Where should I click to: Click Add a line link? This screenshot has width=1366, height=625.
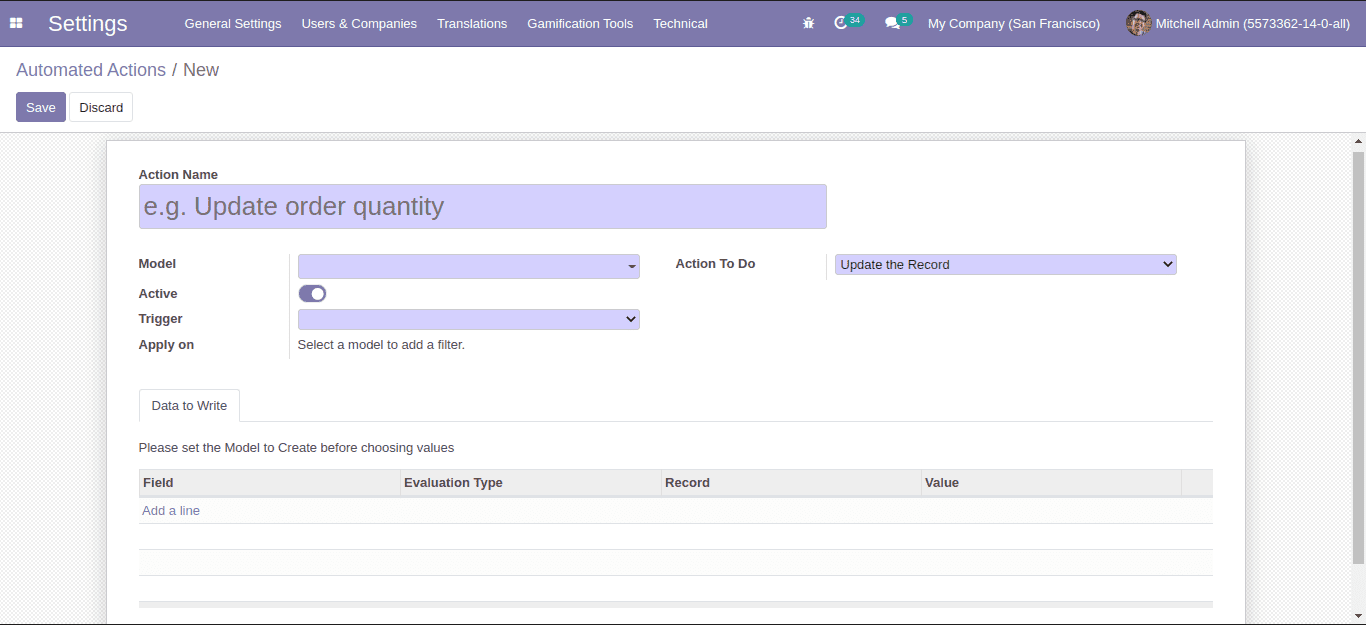click(171, 510)
